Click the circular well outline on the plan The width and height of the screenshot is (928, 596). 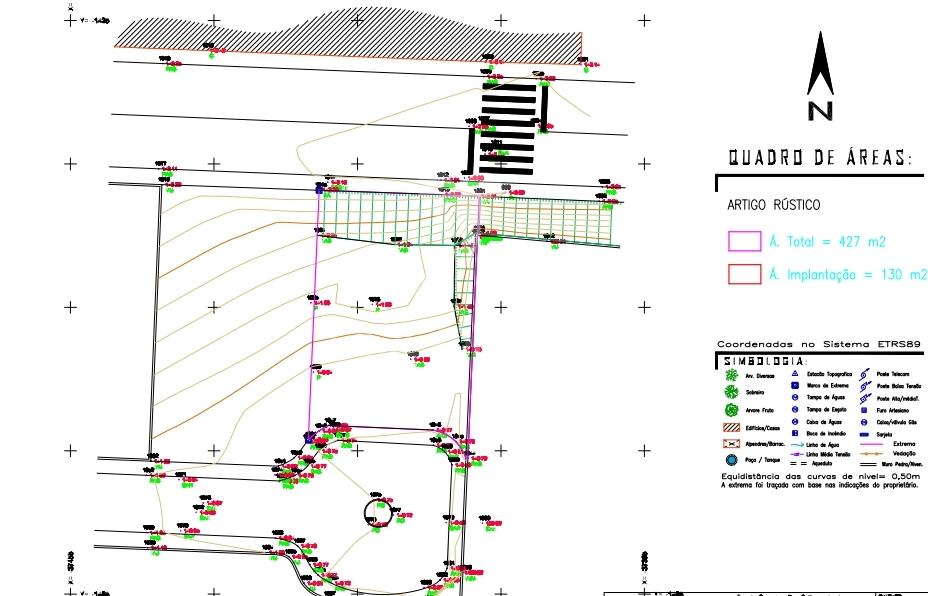[378, 513]
